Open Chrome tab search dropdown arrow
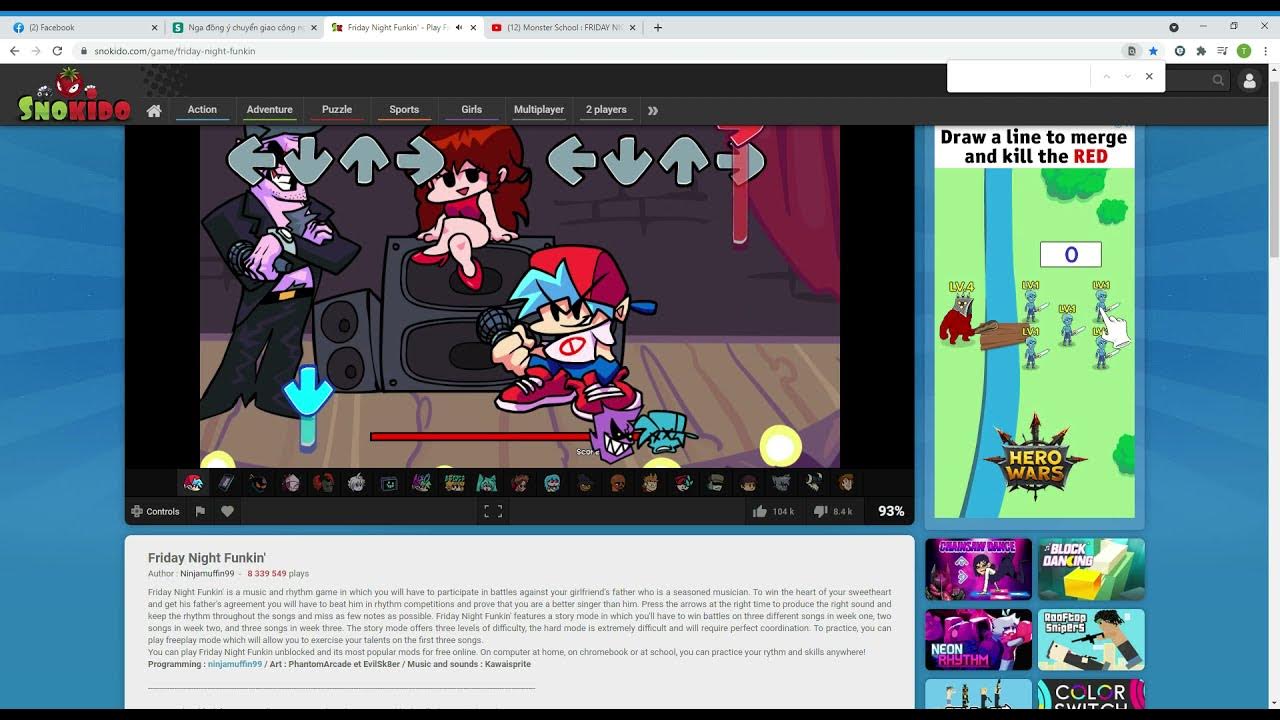 [1174, 27]
